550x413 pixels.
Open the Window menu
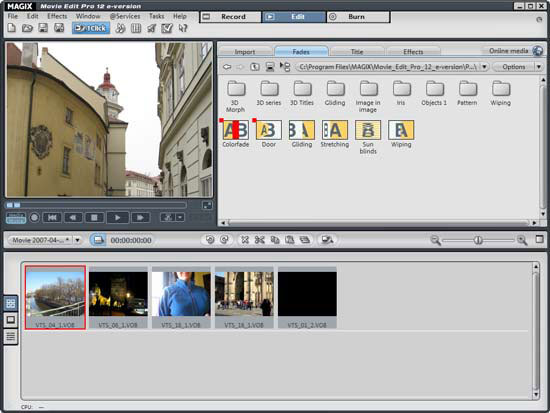click(88, 16)
